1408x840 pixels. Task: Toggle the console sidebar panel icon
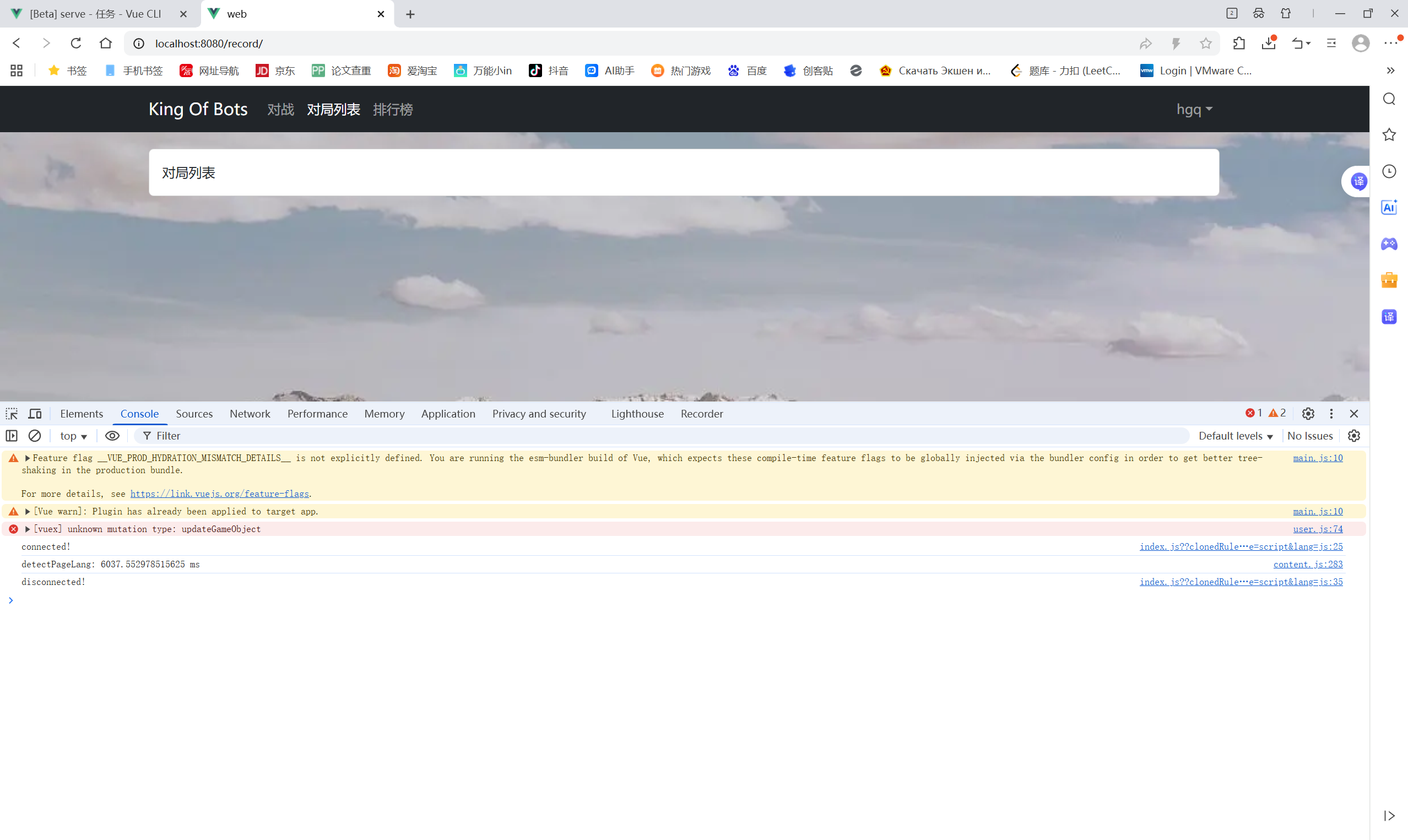coord(12,436)
